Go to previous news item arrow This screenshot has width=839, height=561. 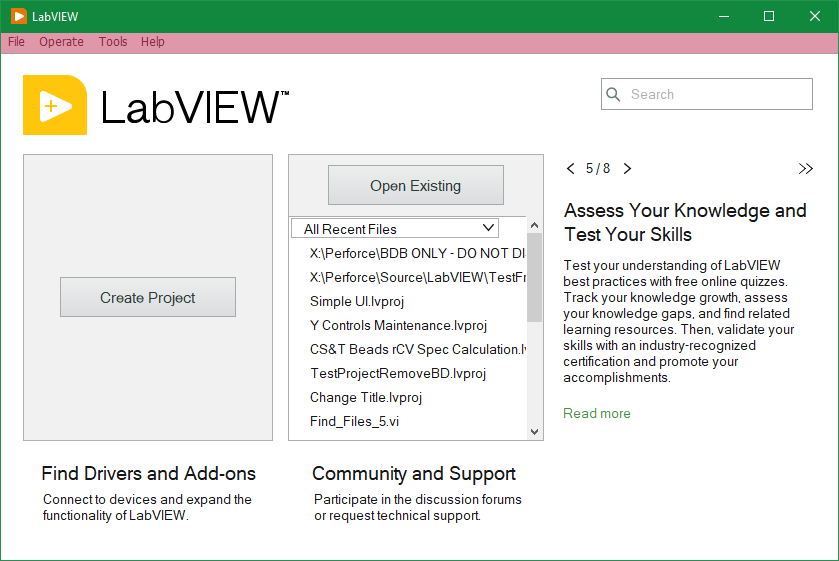pyautogui.click(x=570, y=169)
